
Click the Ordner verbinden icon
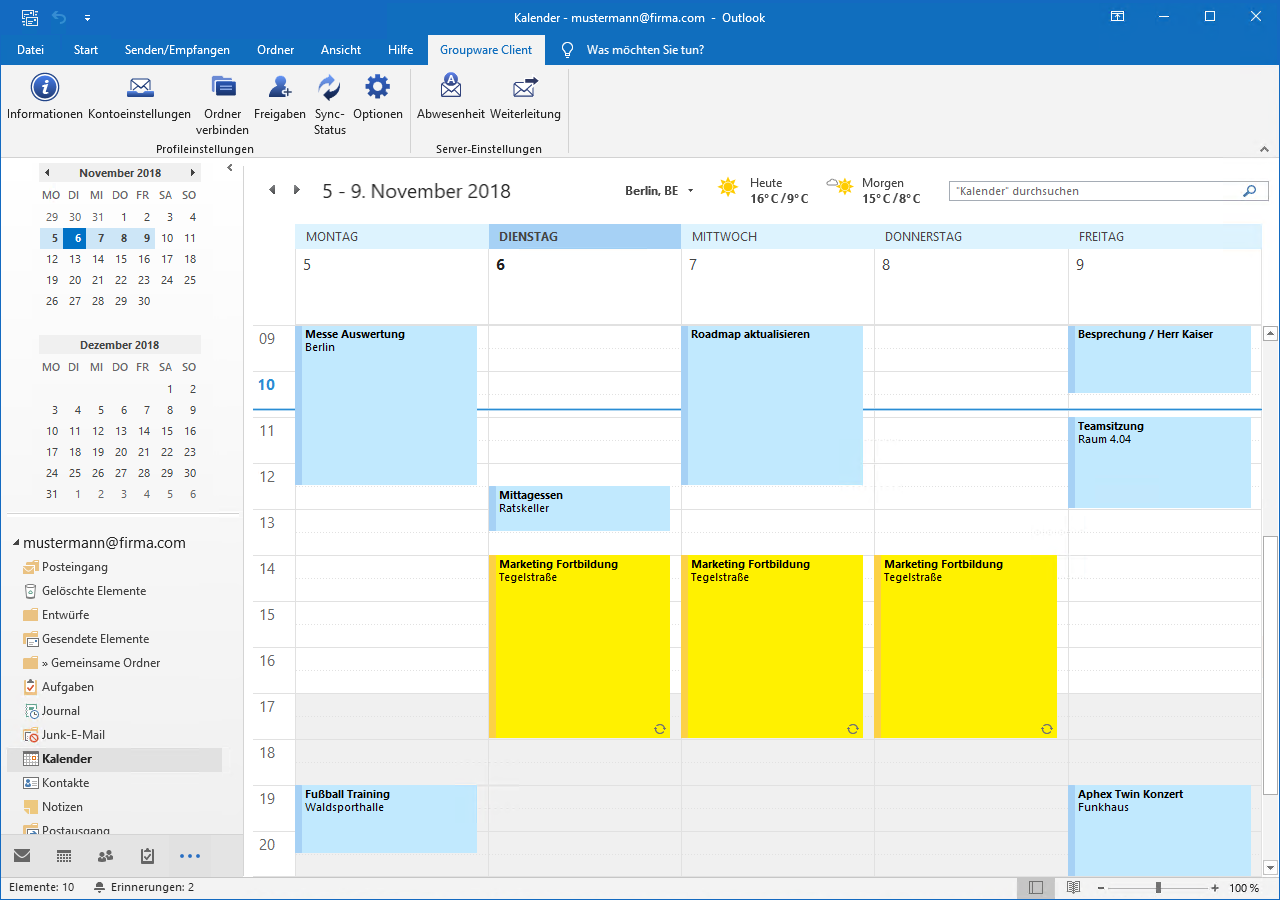click(x=222, y=88)
